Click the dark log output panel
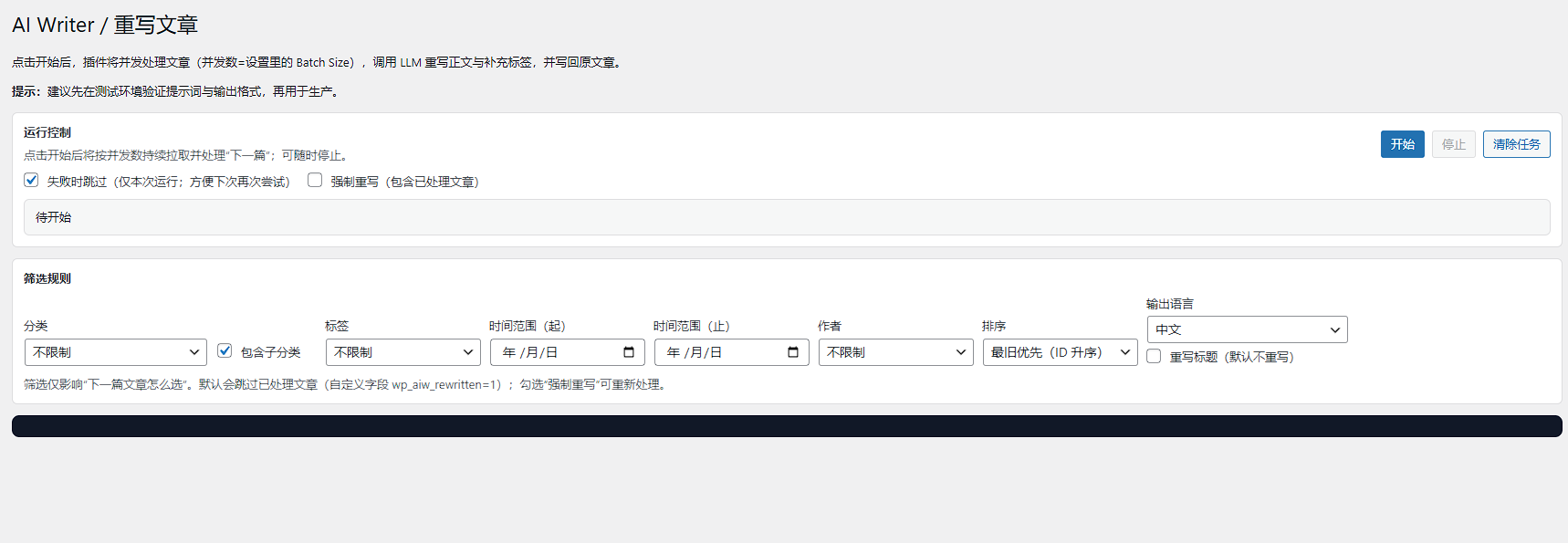This screenshot has width=1568, height=543. point(786,426)
